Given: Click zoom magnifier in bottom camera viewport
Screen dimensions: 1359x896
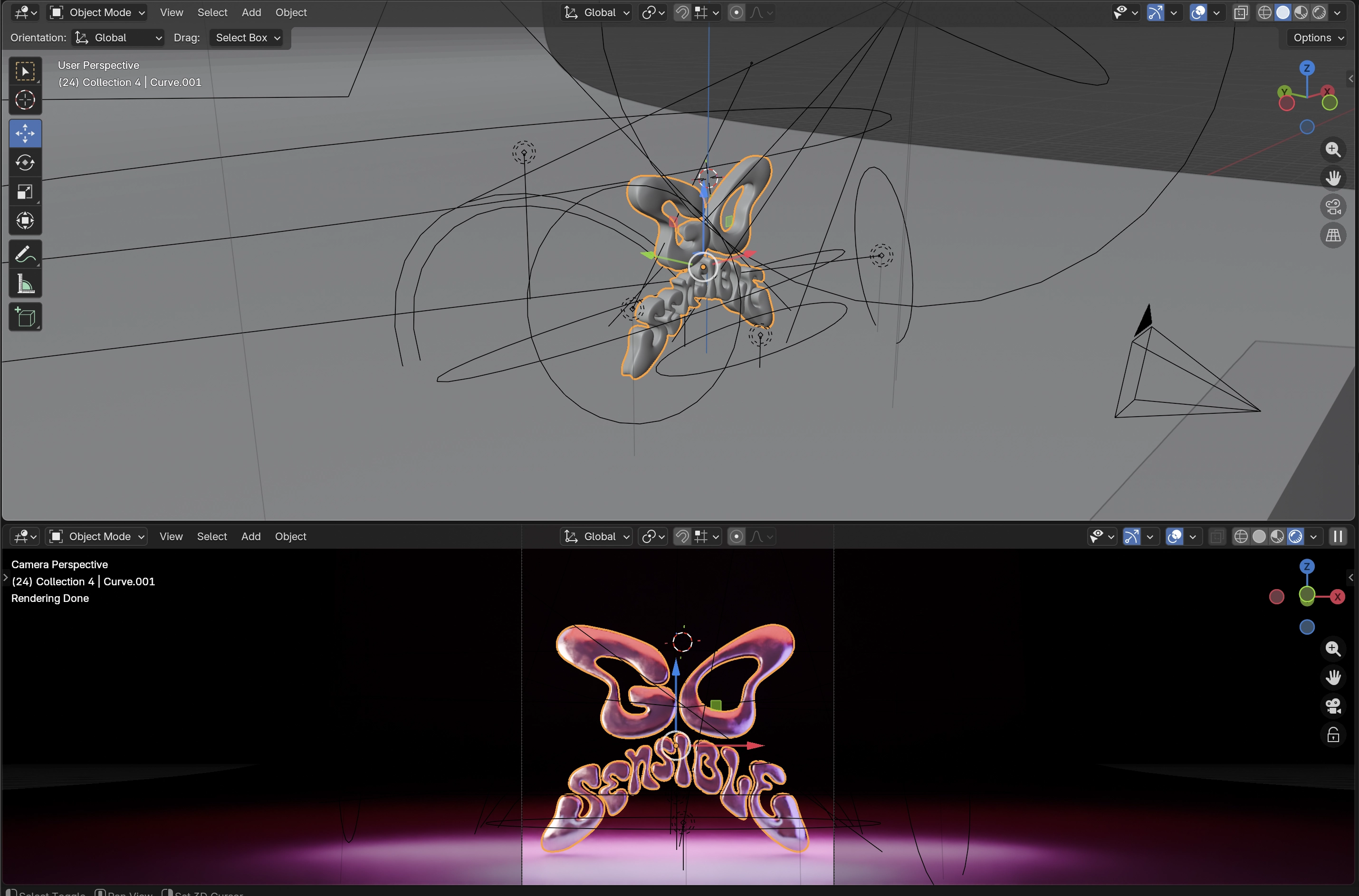Looking at the screenshot, I should (x=1333, y=648).
